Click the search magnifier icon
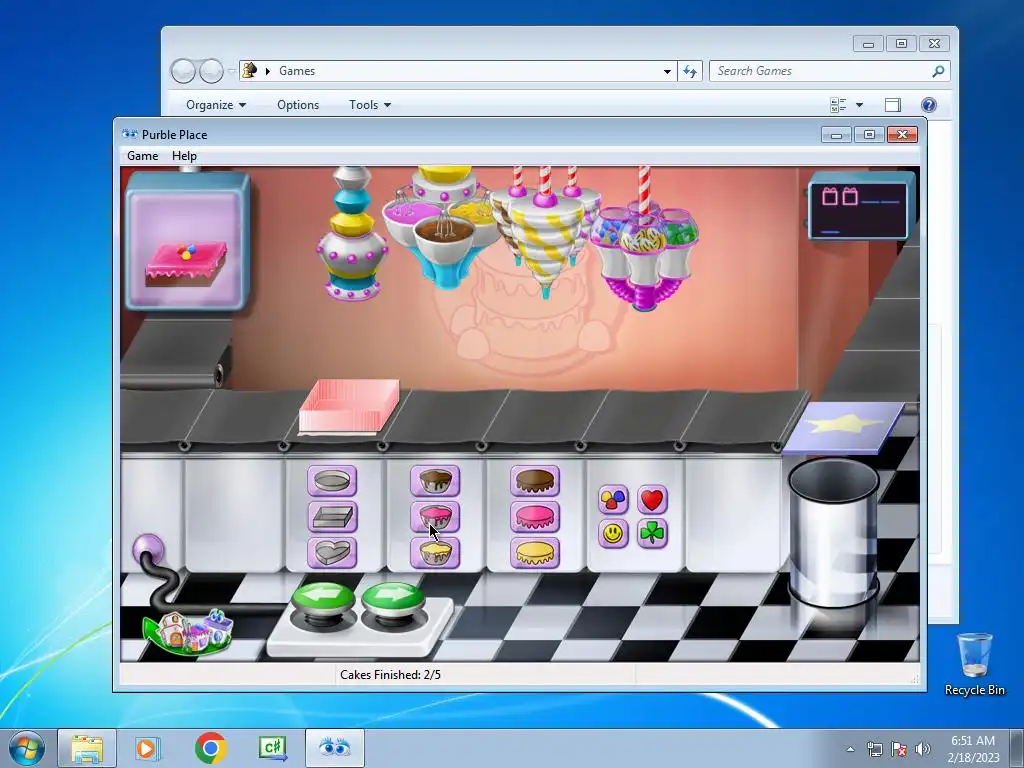Image resolution: width=1024 pixels, height=768 pixels. tap(938, 71)
